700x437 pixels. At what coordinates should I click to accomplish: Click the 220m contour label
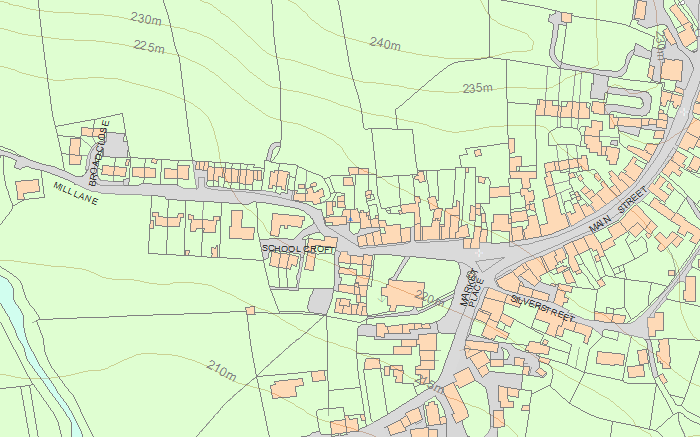[429, 298]
